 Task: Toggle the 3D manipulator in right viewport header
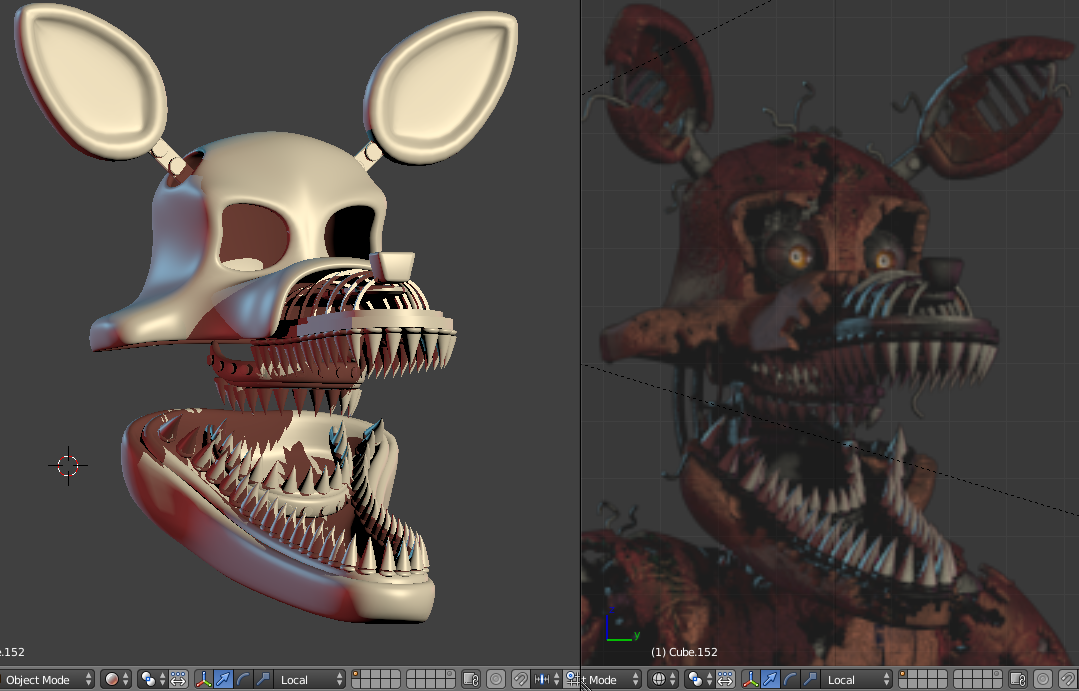(x=751, y=679)
